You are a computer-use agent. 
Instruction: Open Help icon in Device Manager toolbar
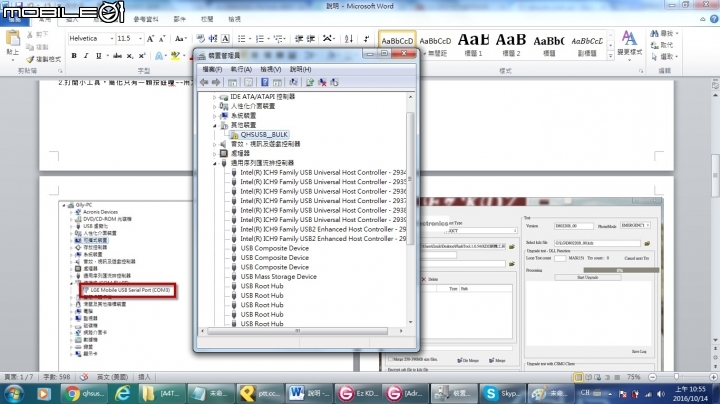pyautogui.click(x=264, y=82)
